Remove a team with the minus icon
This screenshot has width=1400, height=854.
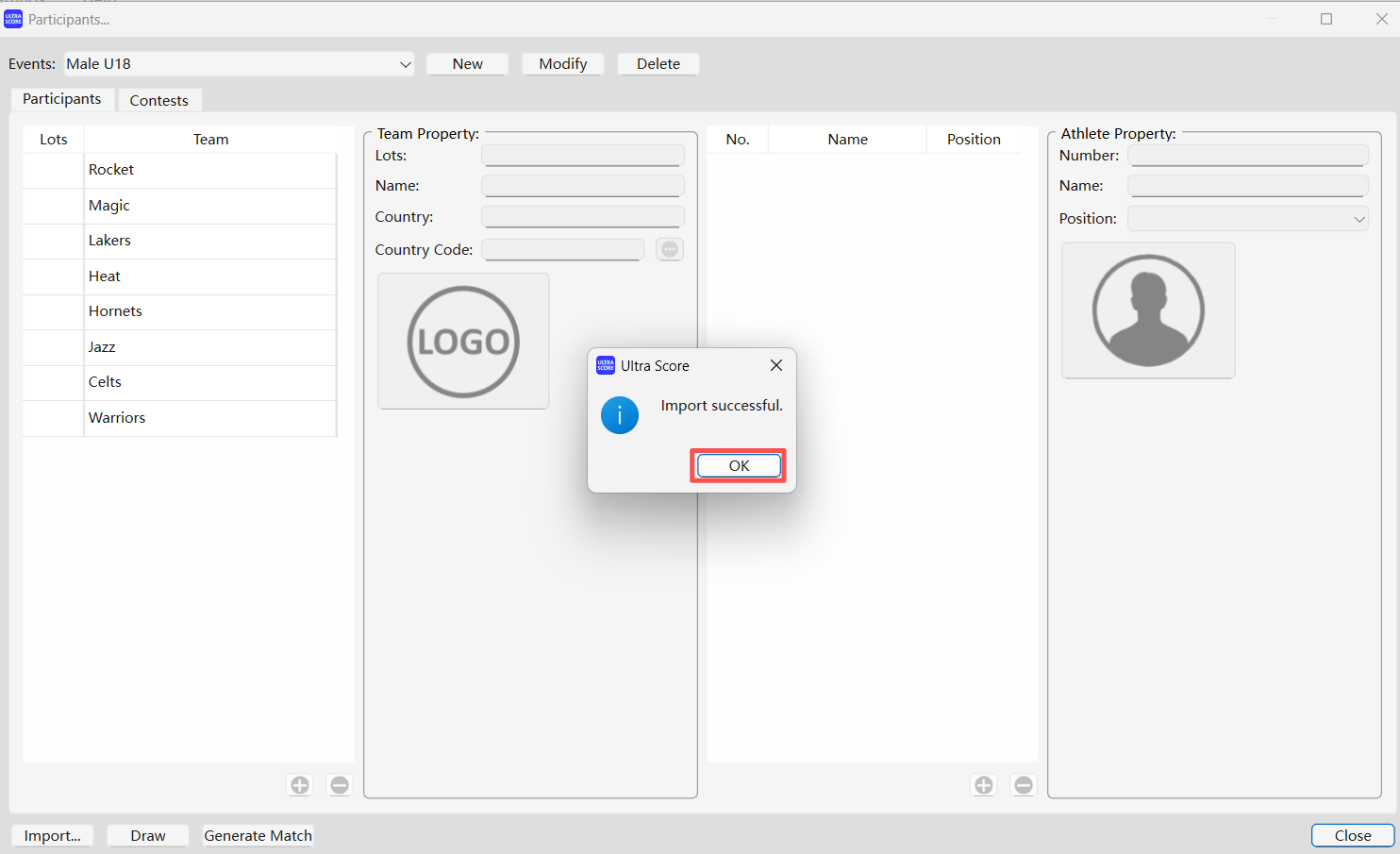[340, 785]
